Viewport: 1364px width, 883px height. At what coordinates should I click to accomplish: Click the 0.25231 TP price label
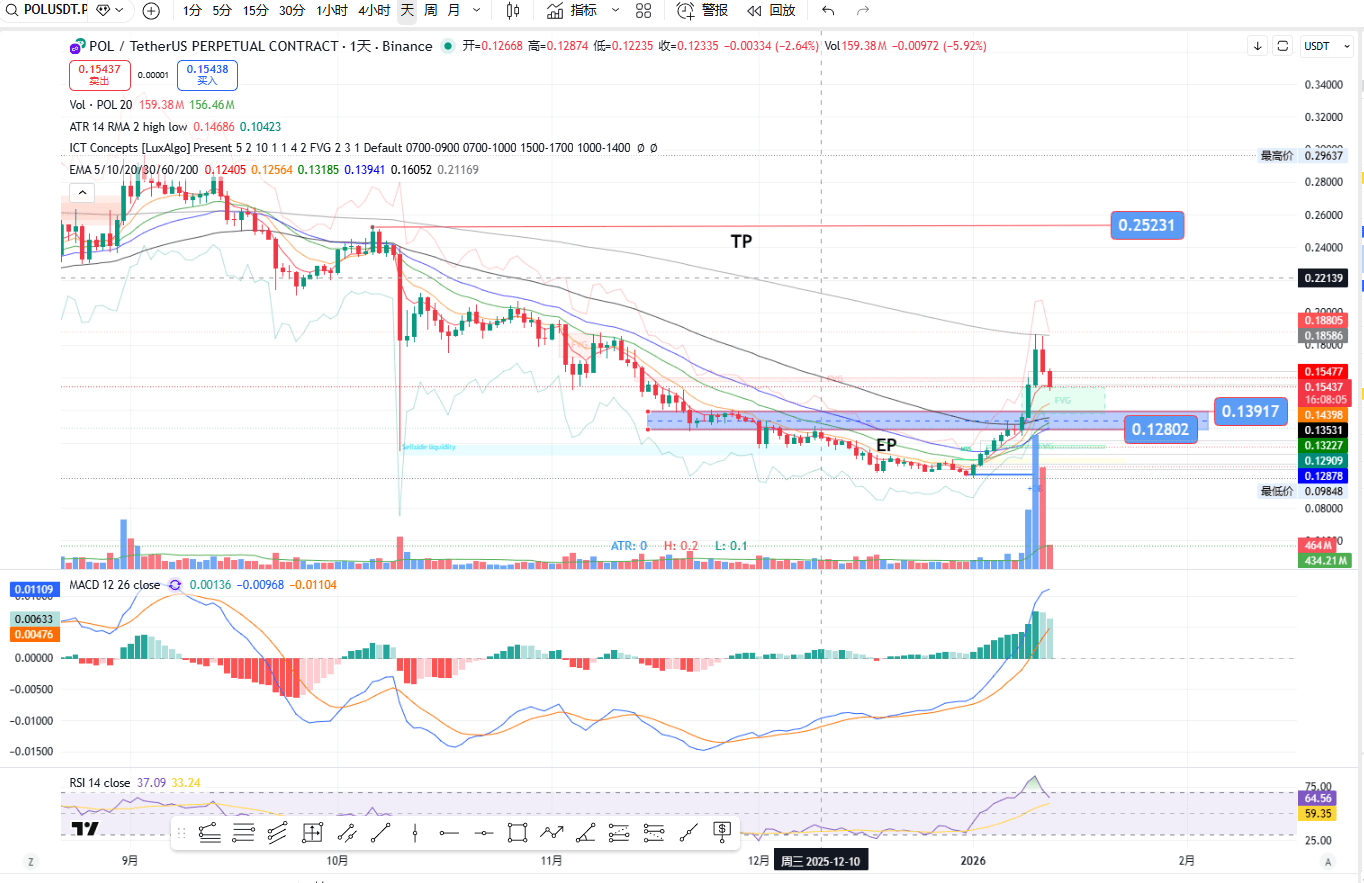[x=1146, y=226]
